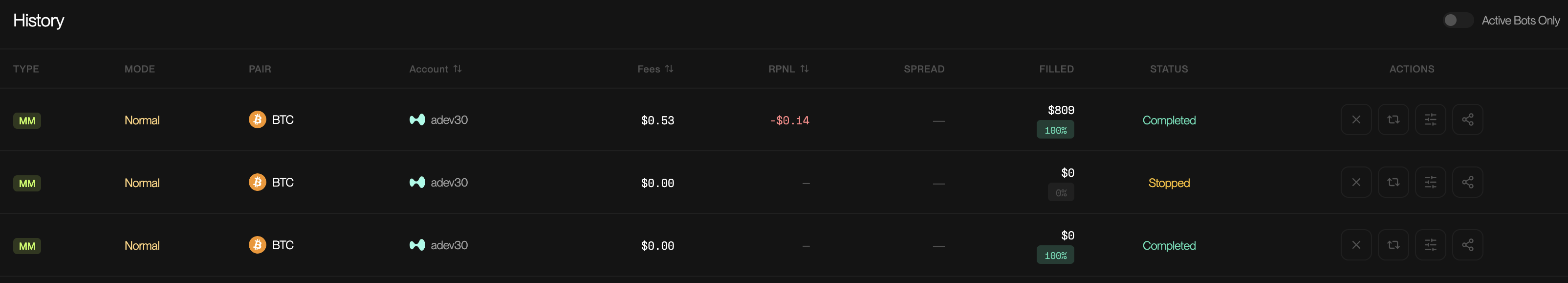Screen dimensions: 1568x283
Task: Click the X icon on the Stopped row
Action: (1355, 182)
